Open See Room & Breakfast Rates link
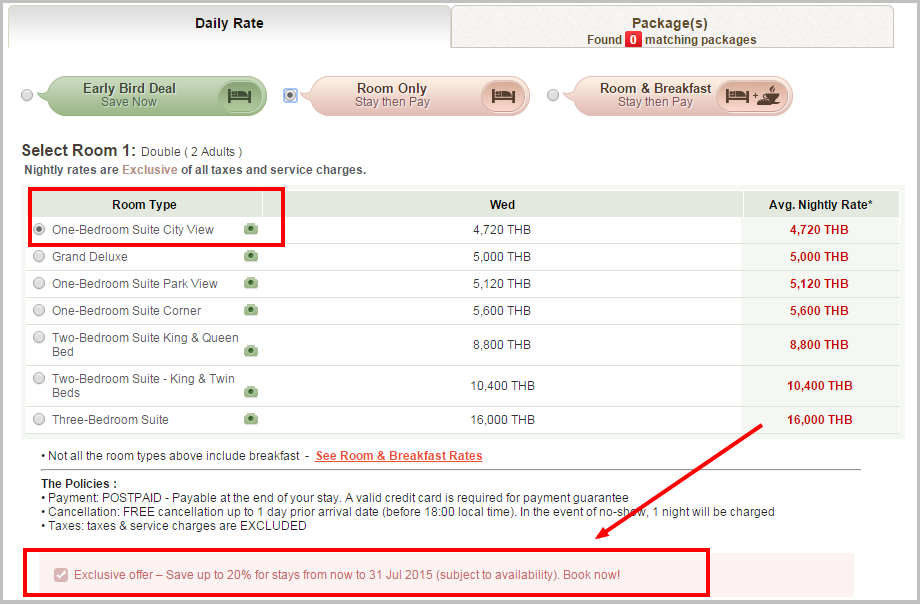Image resolution: width=920 pixels, height=605 pixels. [x=398, y=456]
